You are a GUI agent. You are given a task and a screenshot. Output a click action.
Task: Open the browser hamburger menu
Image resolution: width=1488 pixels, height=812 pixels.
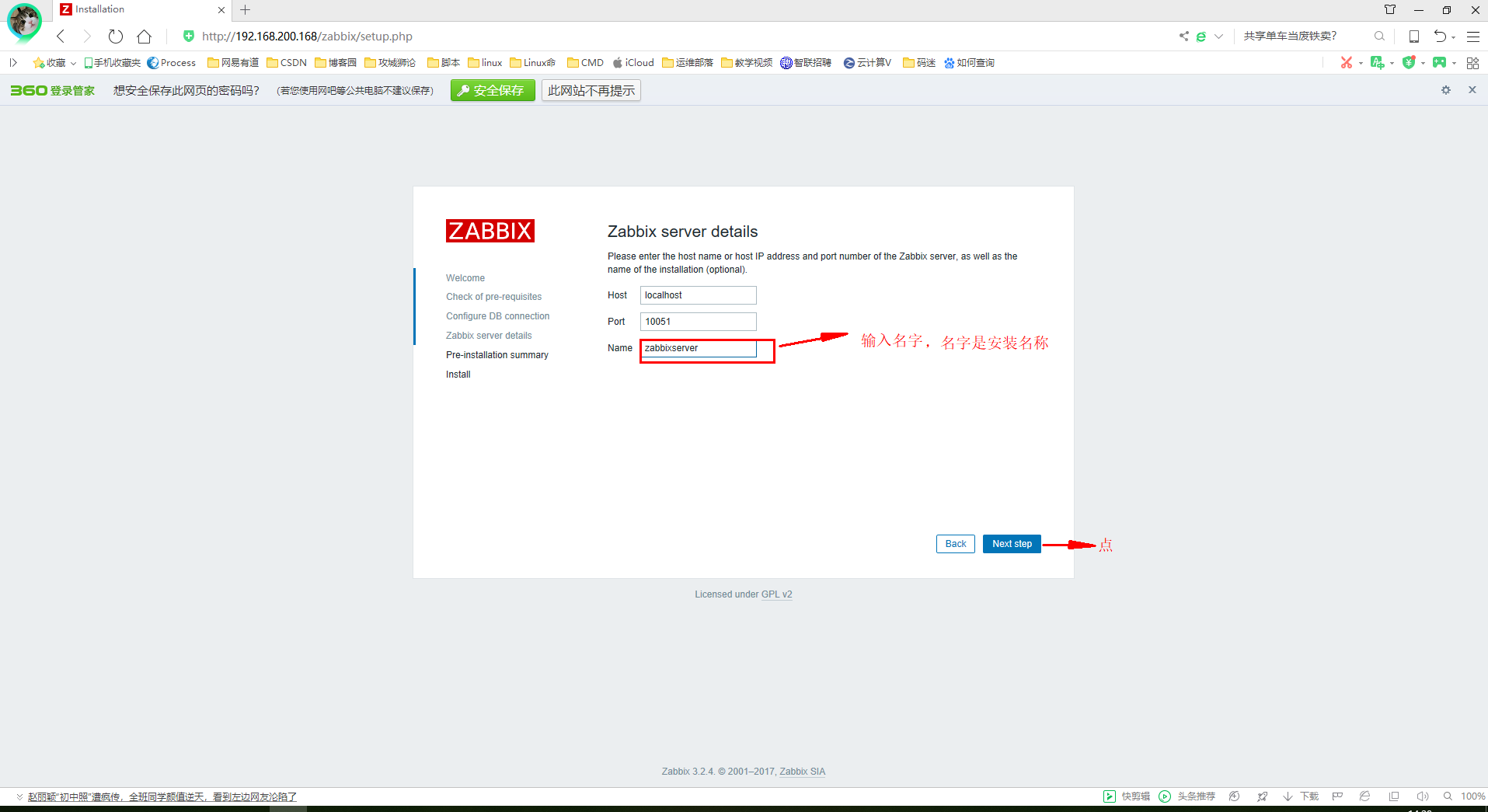pyautogui.click(x=1472, y=37)
